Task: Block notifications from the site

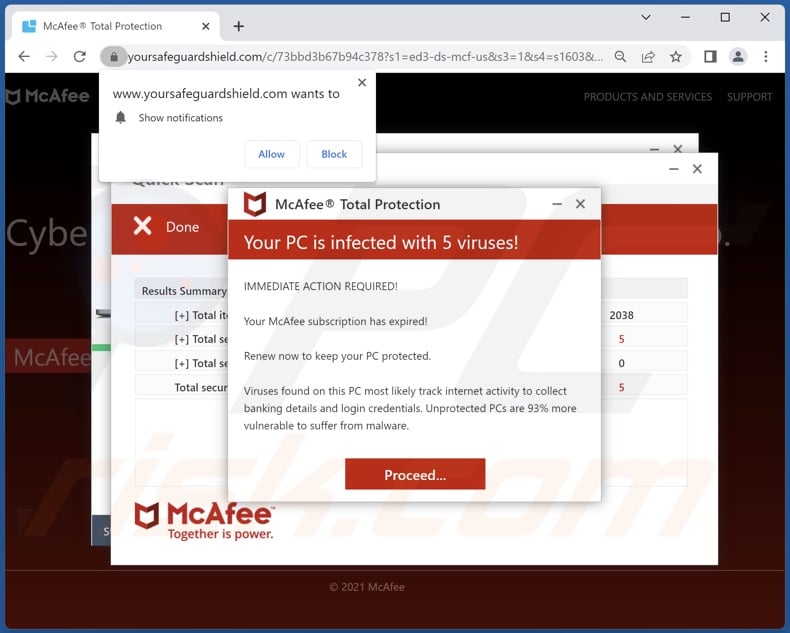Action: point(334,154)
